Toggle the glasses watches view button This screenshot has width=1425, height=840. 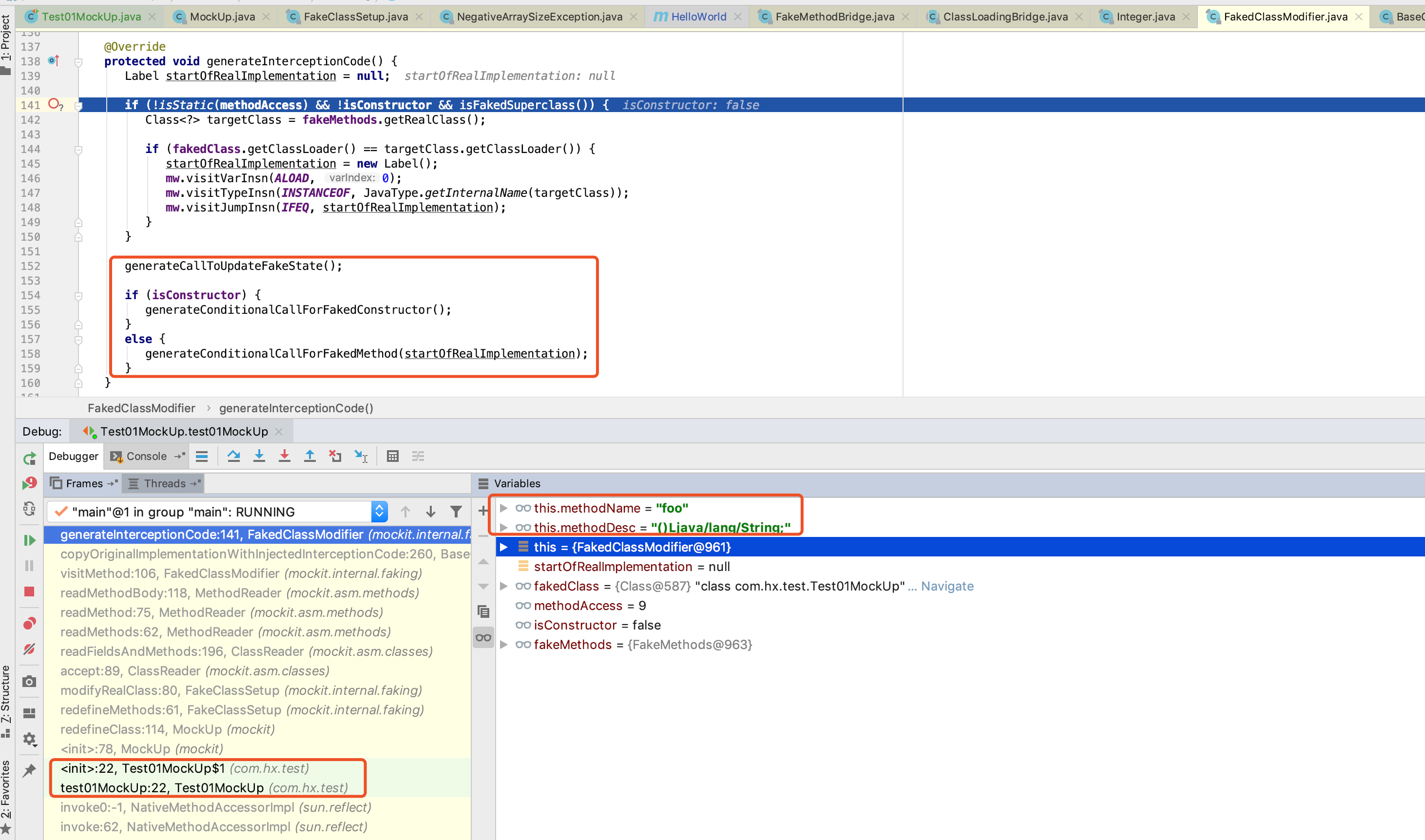[483, 638]
